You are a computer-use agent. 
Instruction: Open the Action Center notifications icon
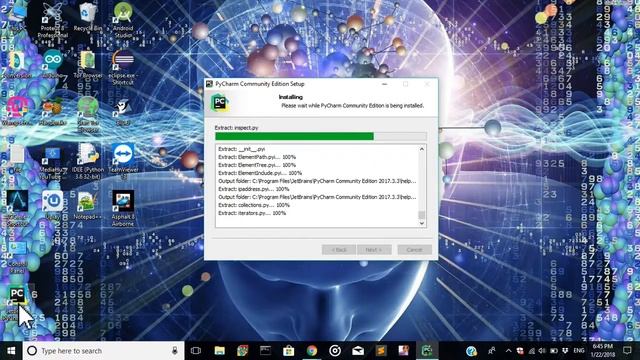click(627, 351)
